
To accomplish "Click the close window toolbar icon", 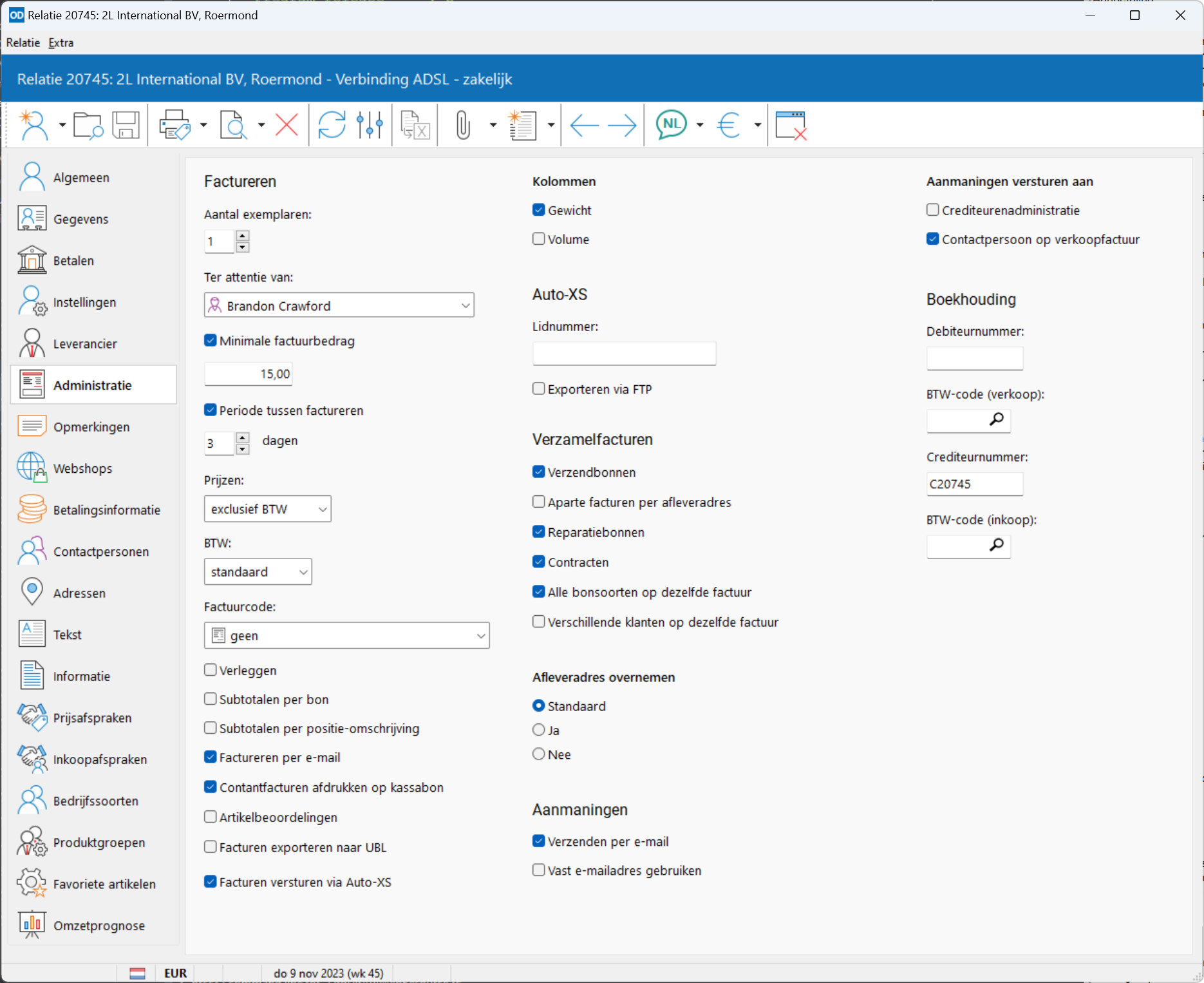I will (791, 125).
